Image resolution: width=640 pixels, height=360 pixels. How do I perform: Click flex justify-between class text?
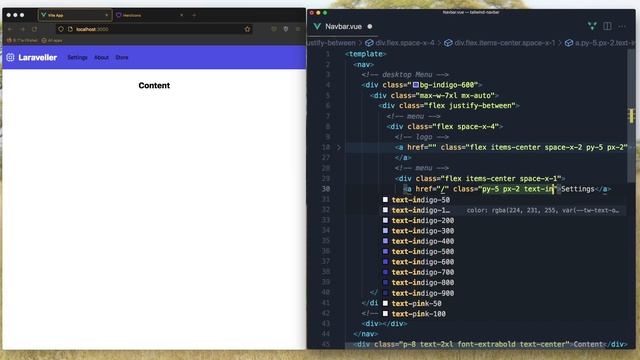pos(469,106)
